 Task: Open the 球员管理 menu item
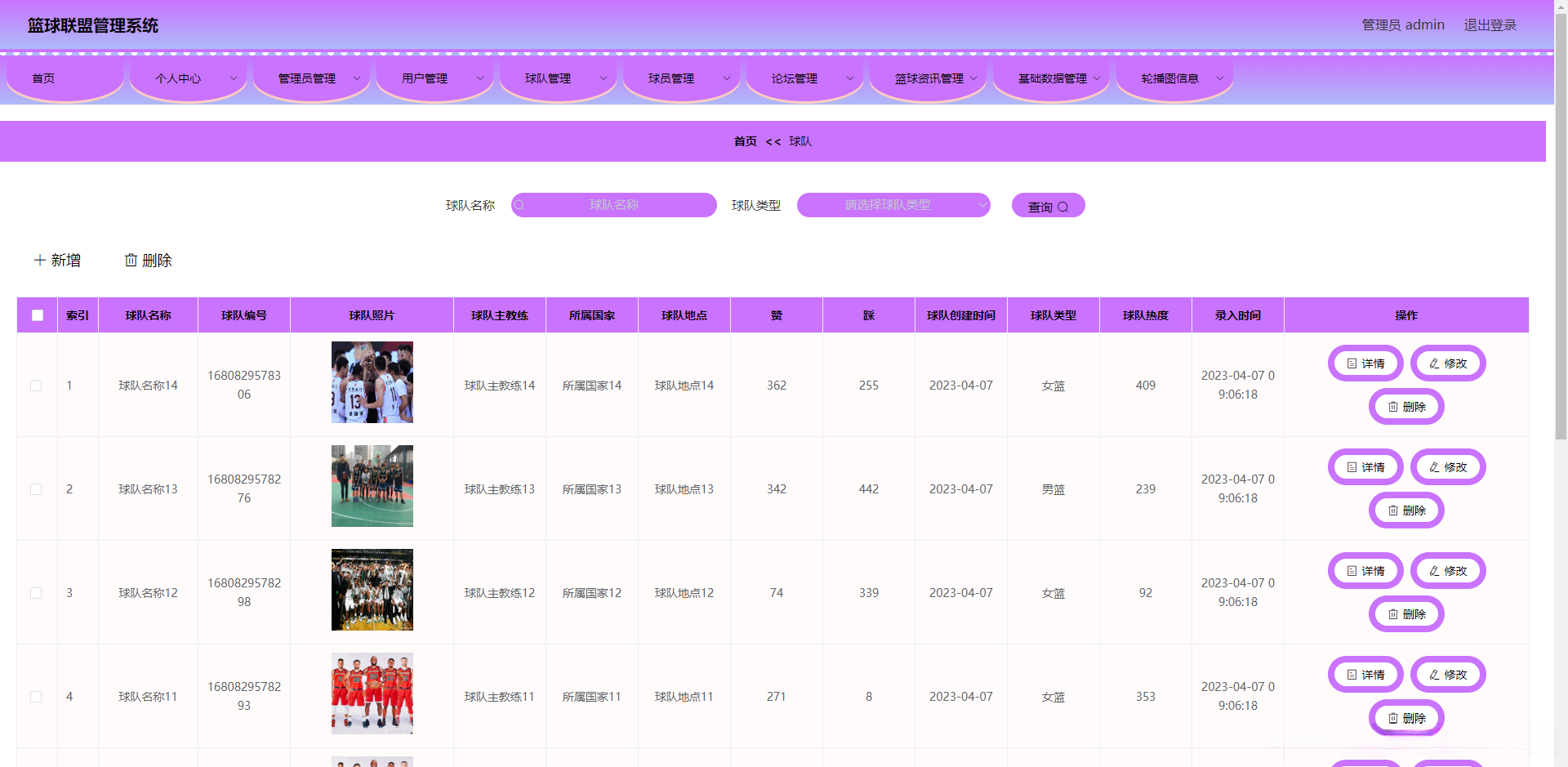(x=681, y=78)
